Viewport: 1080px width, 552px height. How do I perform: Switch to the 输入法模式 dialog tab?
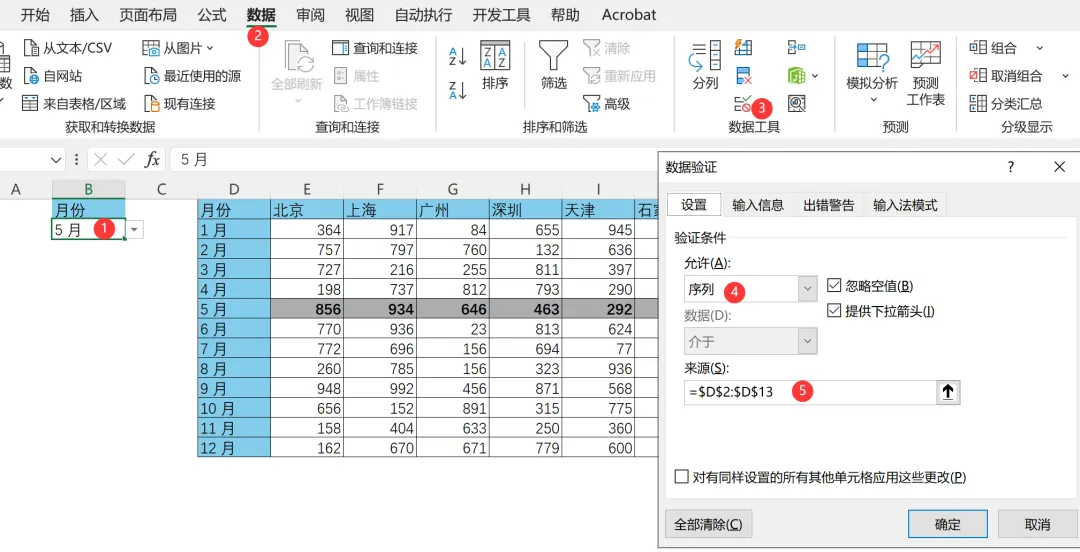[905, 205]
